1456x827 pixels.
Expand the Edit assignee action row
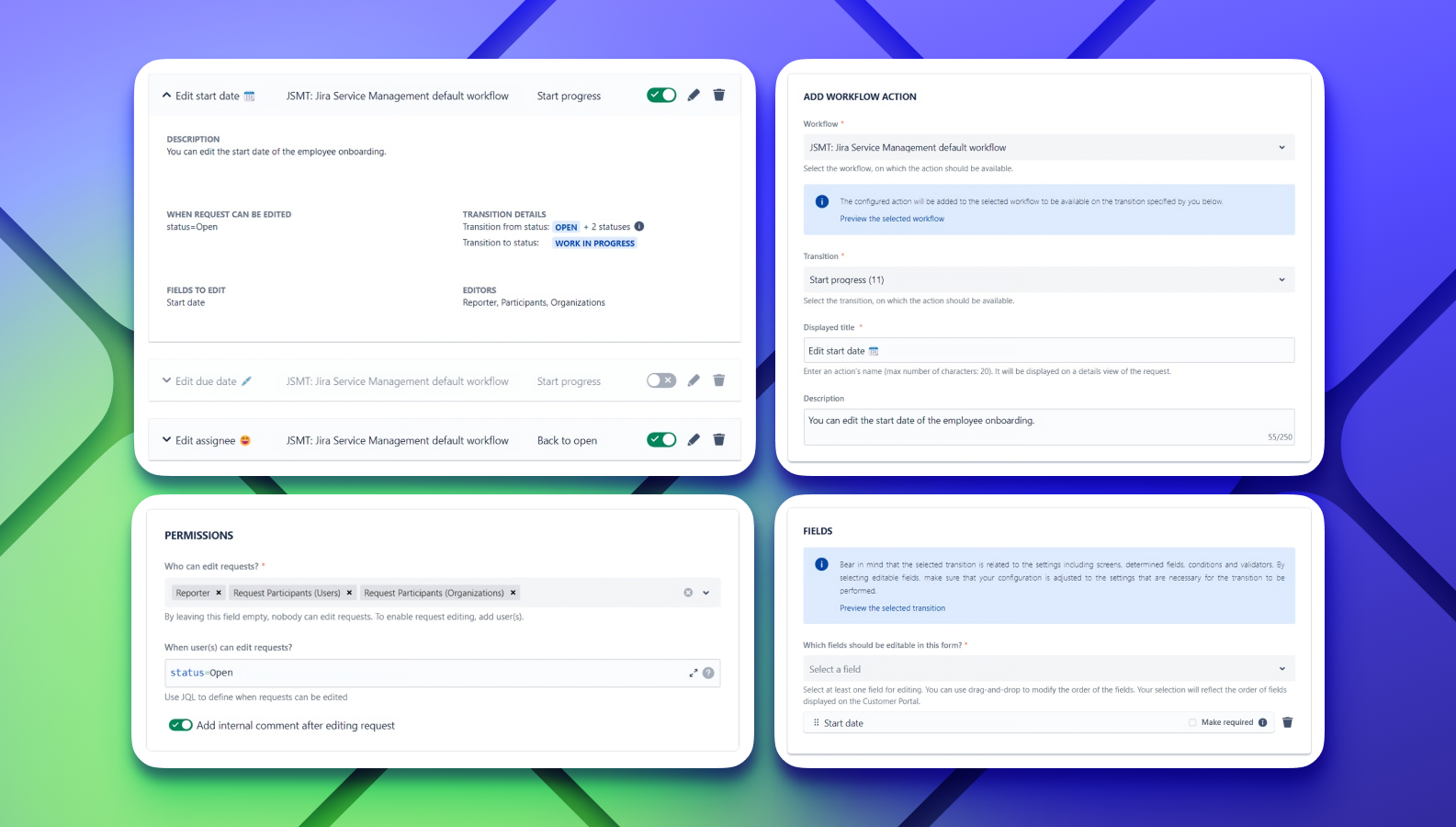(x=167, y=440)
